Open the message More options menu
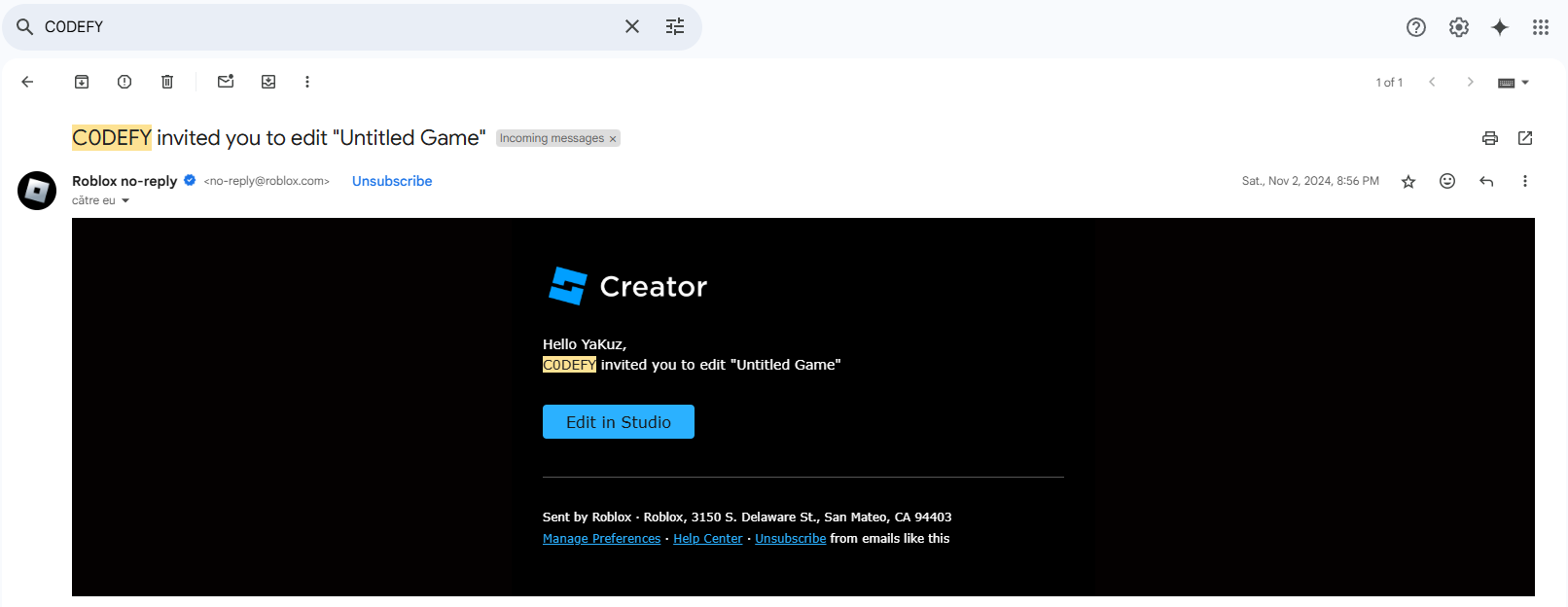 click(1525, 181)
